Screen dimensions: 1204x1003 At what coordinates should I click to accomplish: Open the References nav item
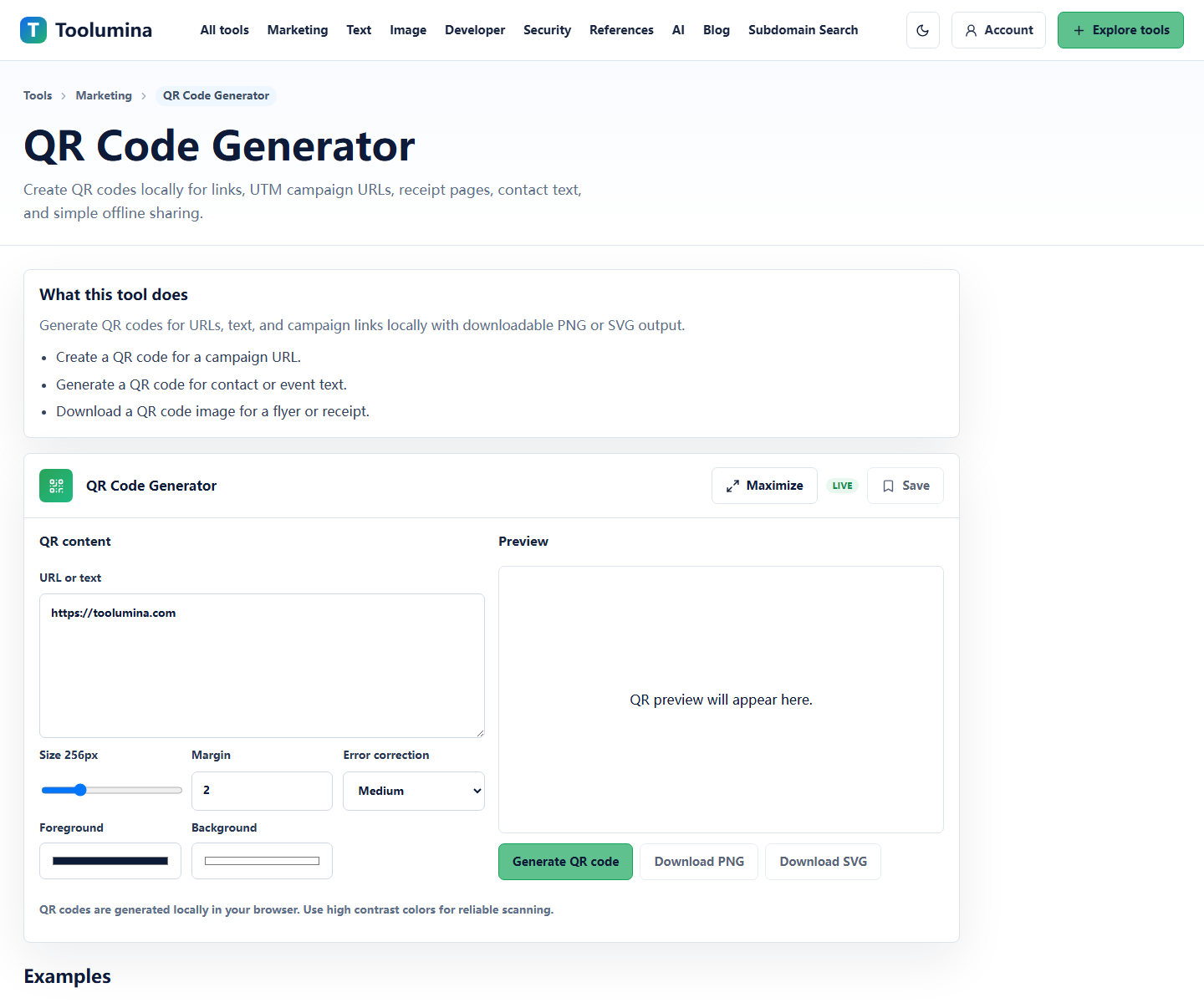[621, 30]
